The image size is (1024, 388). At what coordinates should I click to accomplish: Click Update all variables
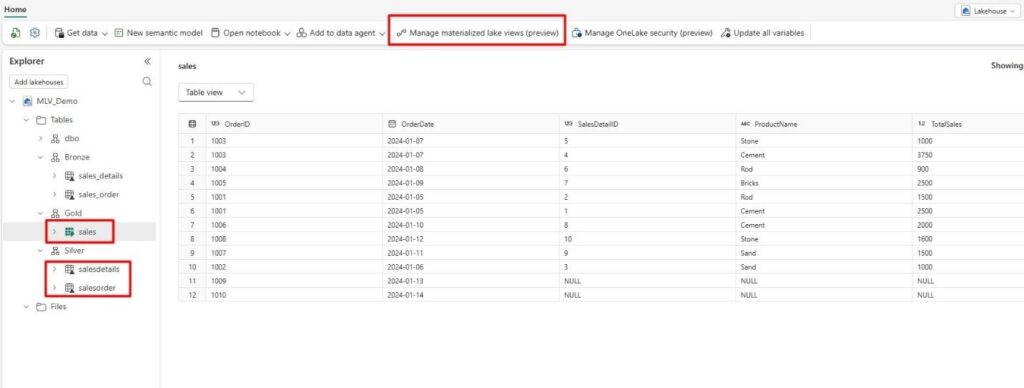coord(762,33)
